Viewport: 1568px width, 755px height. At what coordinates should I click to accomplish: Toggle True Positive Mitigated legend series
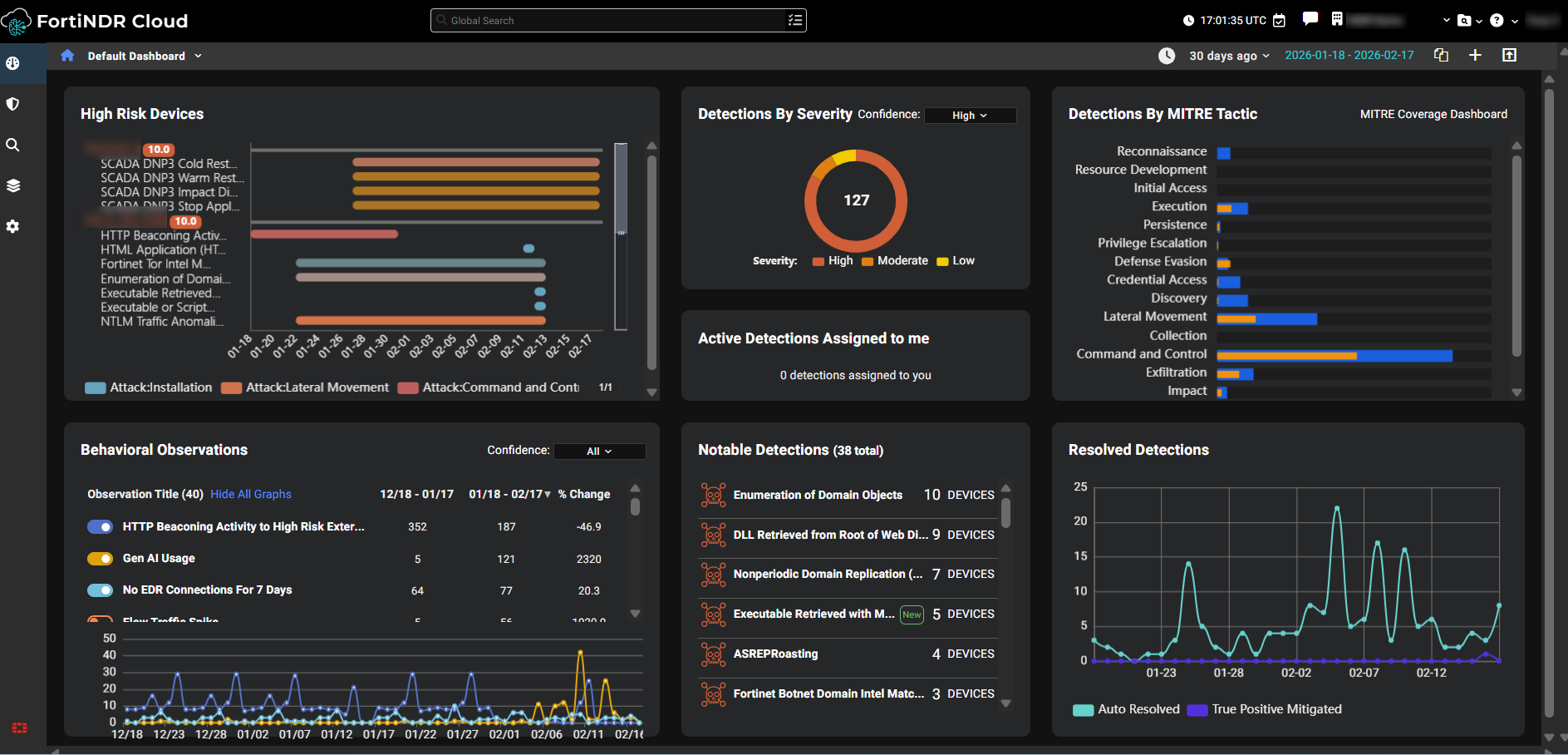click(1265, 709)
